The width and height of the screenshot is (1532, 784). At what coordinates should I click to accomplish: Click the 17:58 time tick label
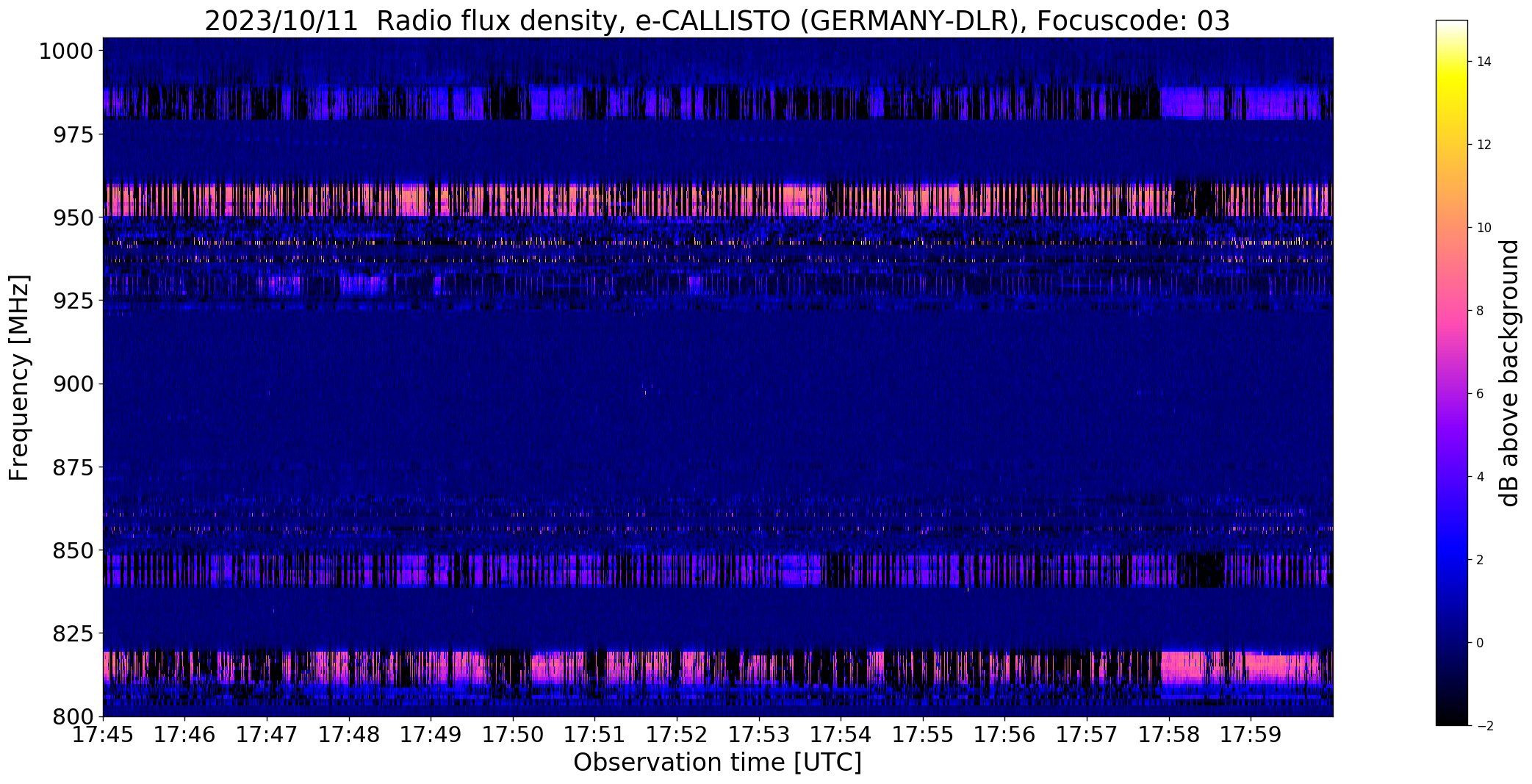pos(1169,735)
